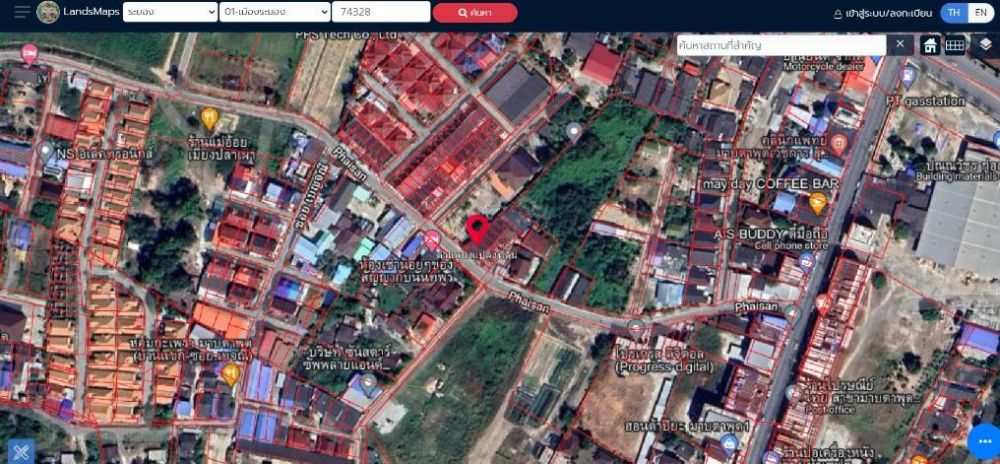Click the home icon on the map toolbar
1000x464 pixels.
(x=929, y=45)
